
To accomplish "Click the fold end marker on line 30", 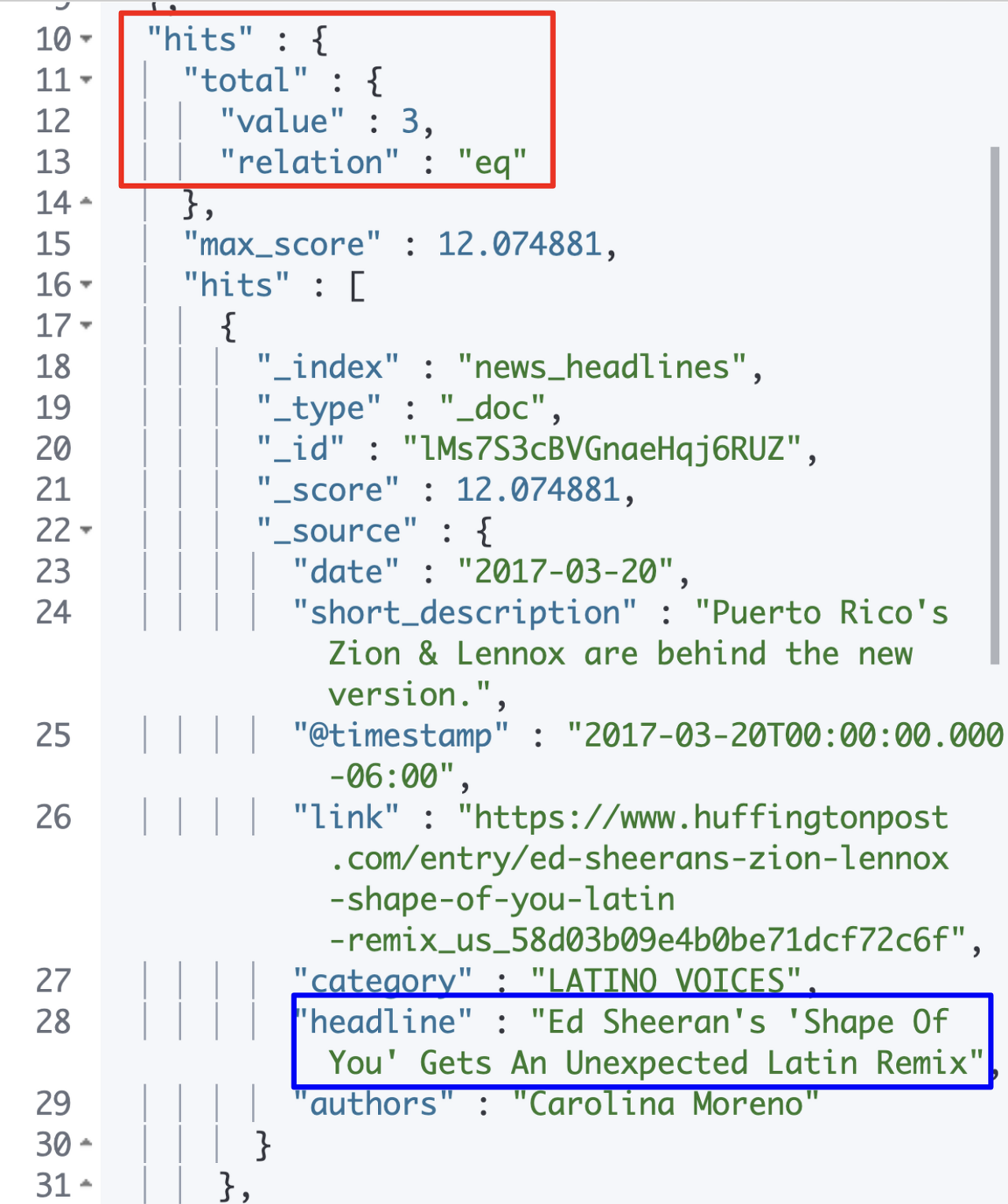I will coord(86,1144).
